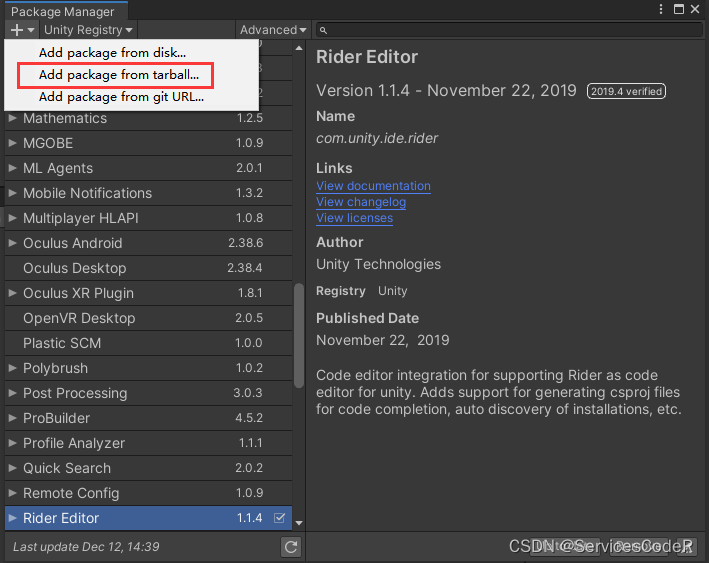Viewport: 709px width, 563px height.
Task: Expand the ProBuilder package versions
Action: (13, 418)
